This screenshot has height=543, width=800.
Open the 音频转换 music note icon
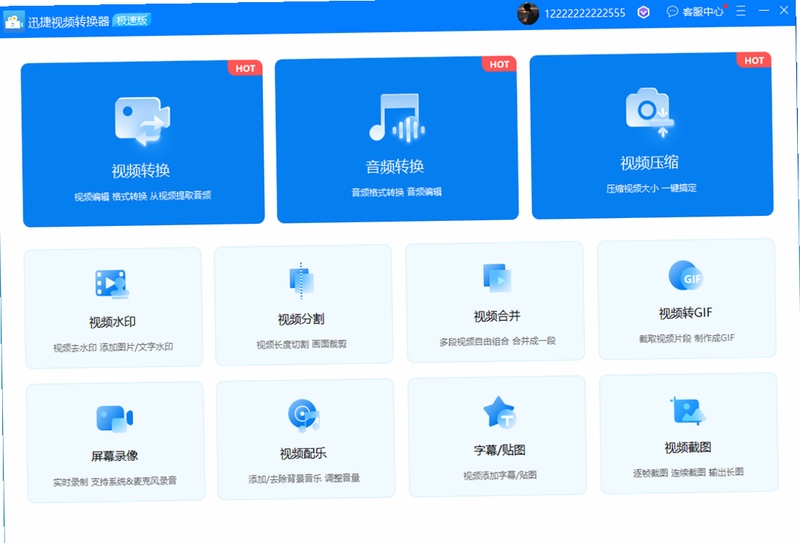tap(397, 118)
